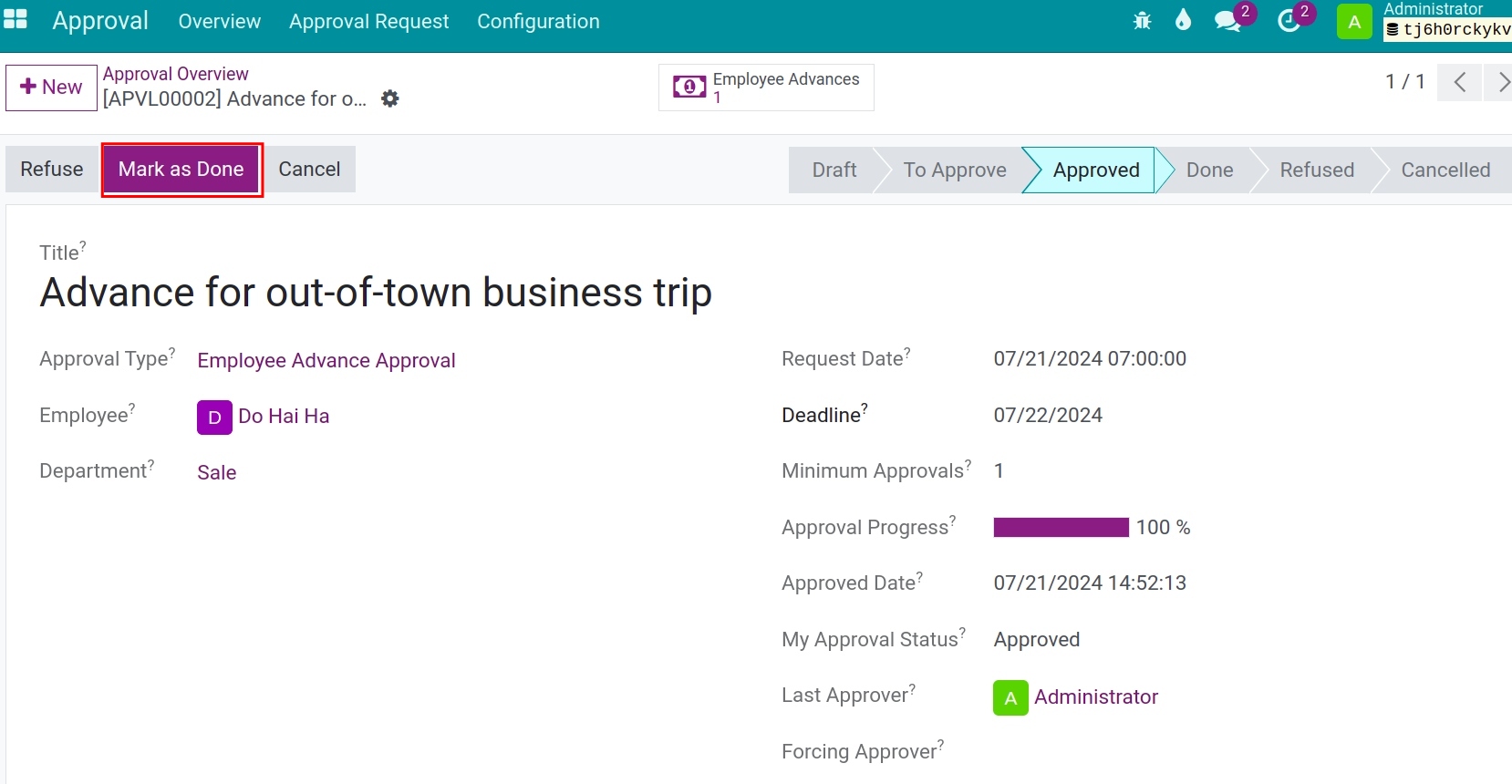
Task: Select To Approve status stage
Action: 955,170
